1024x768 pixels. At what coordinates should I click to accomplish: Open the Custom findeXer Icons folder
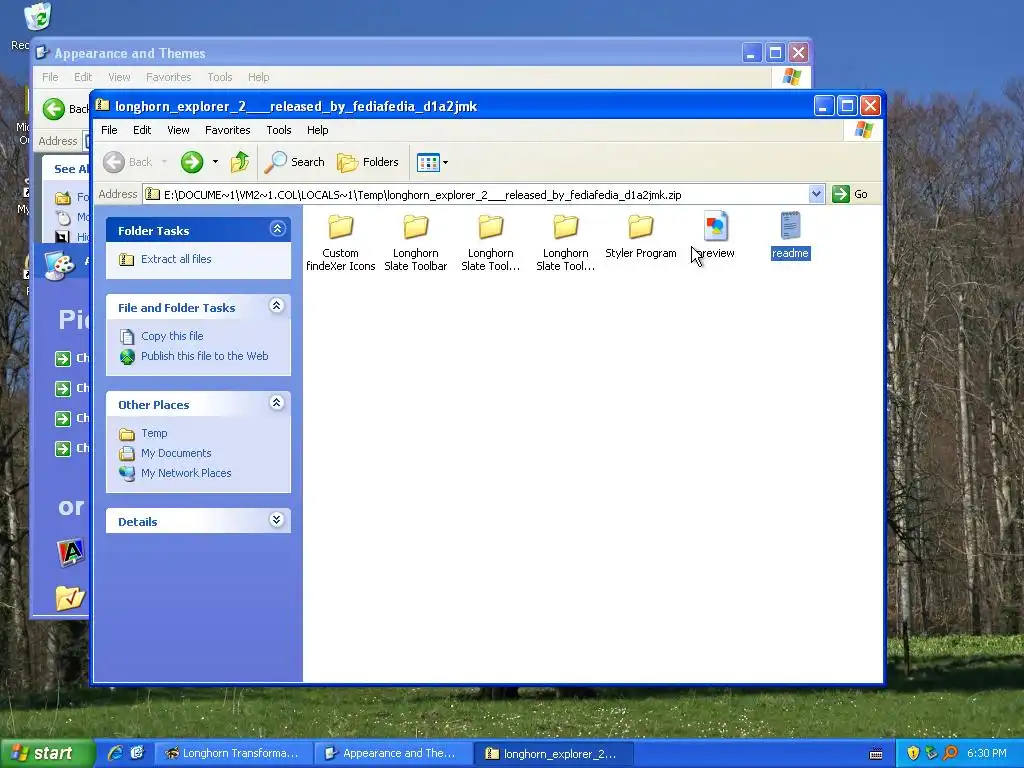tap(340, 242)
